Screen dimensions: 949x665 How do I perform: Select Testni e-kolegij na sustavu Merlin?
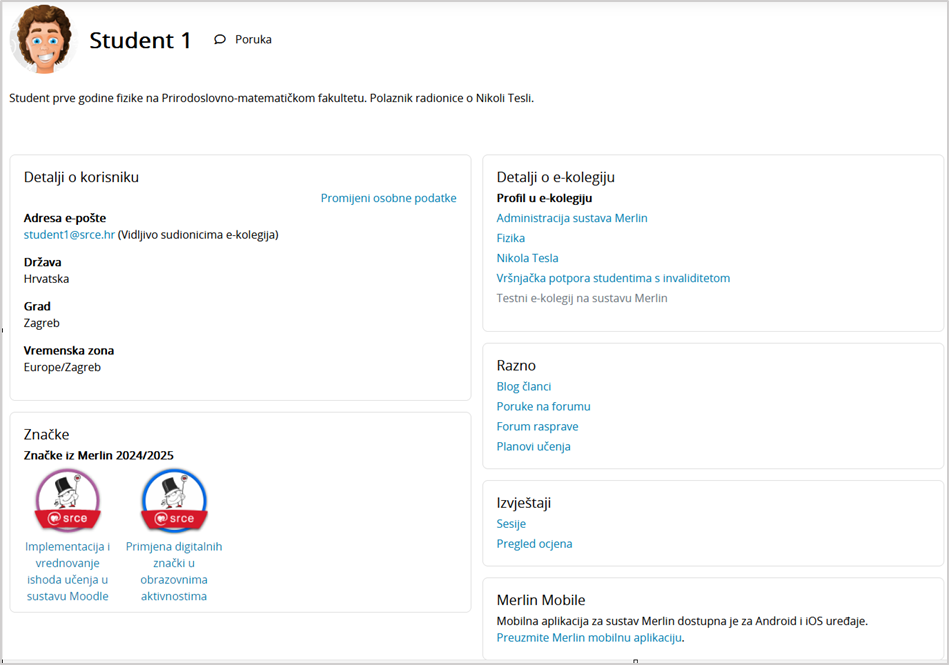[x=581, y=298]
